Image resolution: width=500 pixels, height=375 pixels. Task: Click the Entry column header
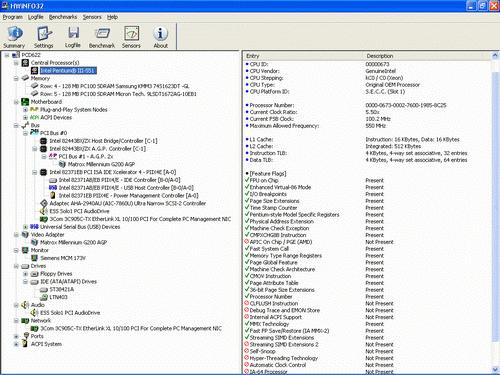(303, 56)
